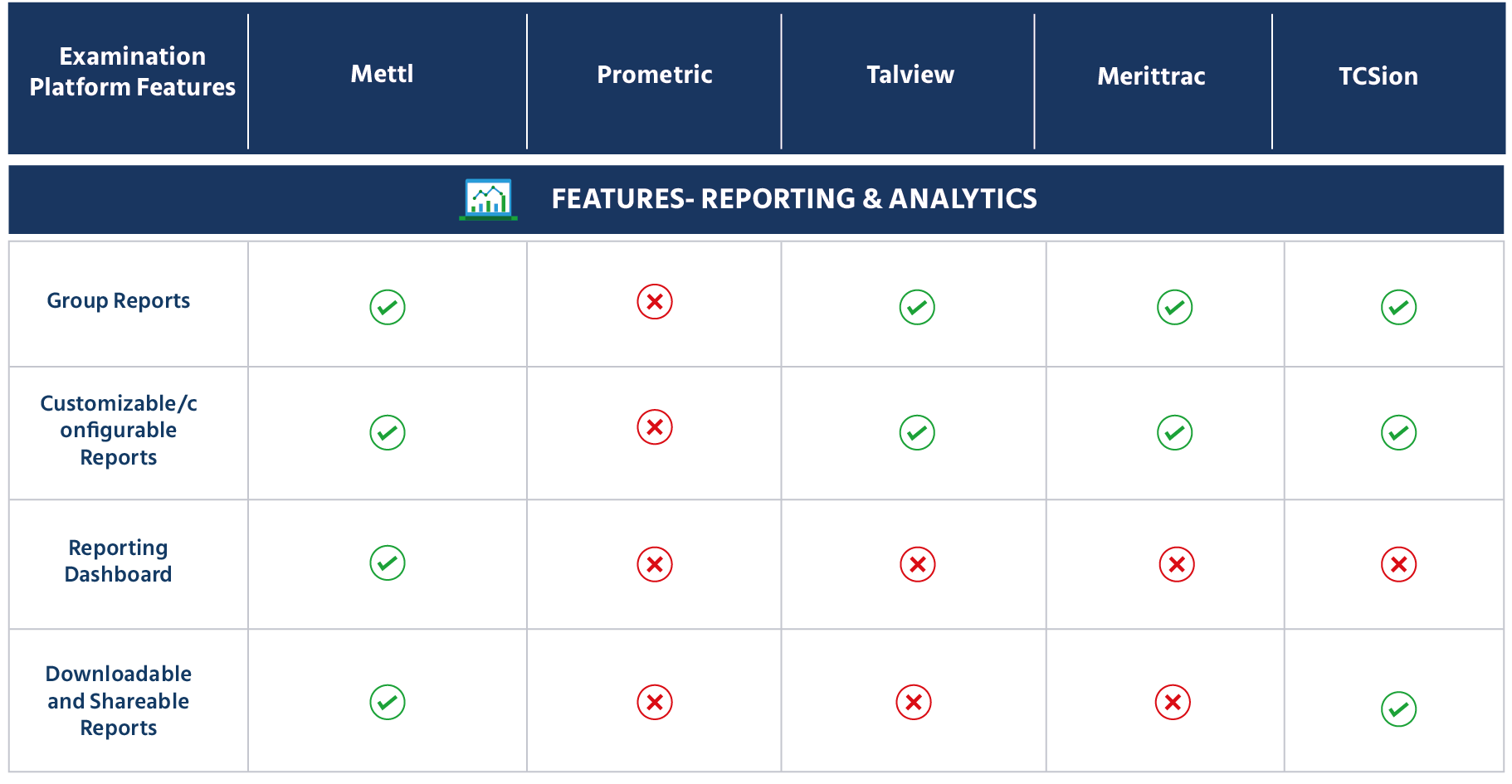Viewport: 1512px width, 784px height.
Task: Click the Examination Platform Features header
Action: click(133, 71)
